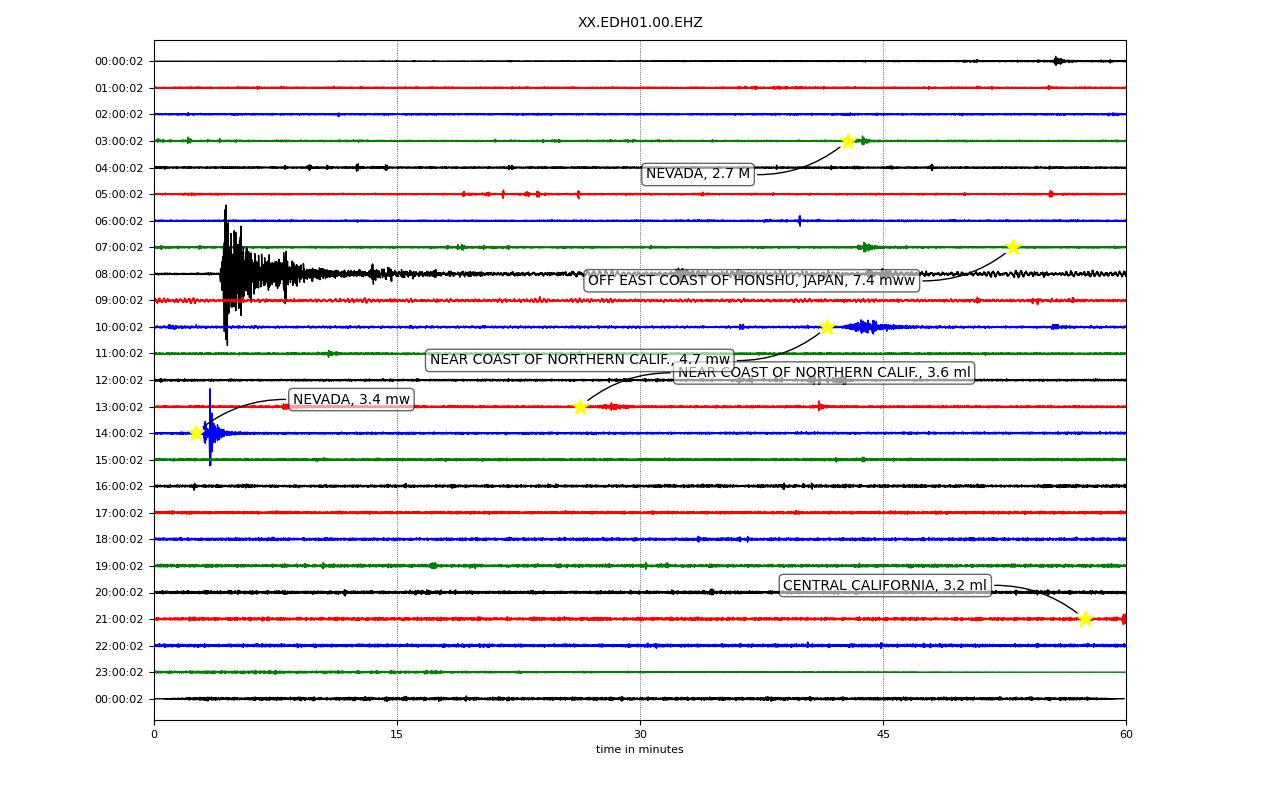The height and width of the screenshot is (800, 1280).
Task: Click the yellow star for Nevada 2.7 M
Action: [x=848, y=141]
